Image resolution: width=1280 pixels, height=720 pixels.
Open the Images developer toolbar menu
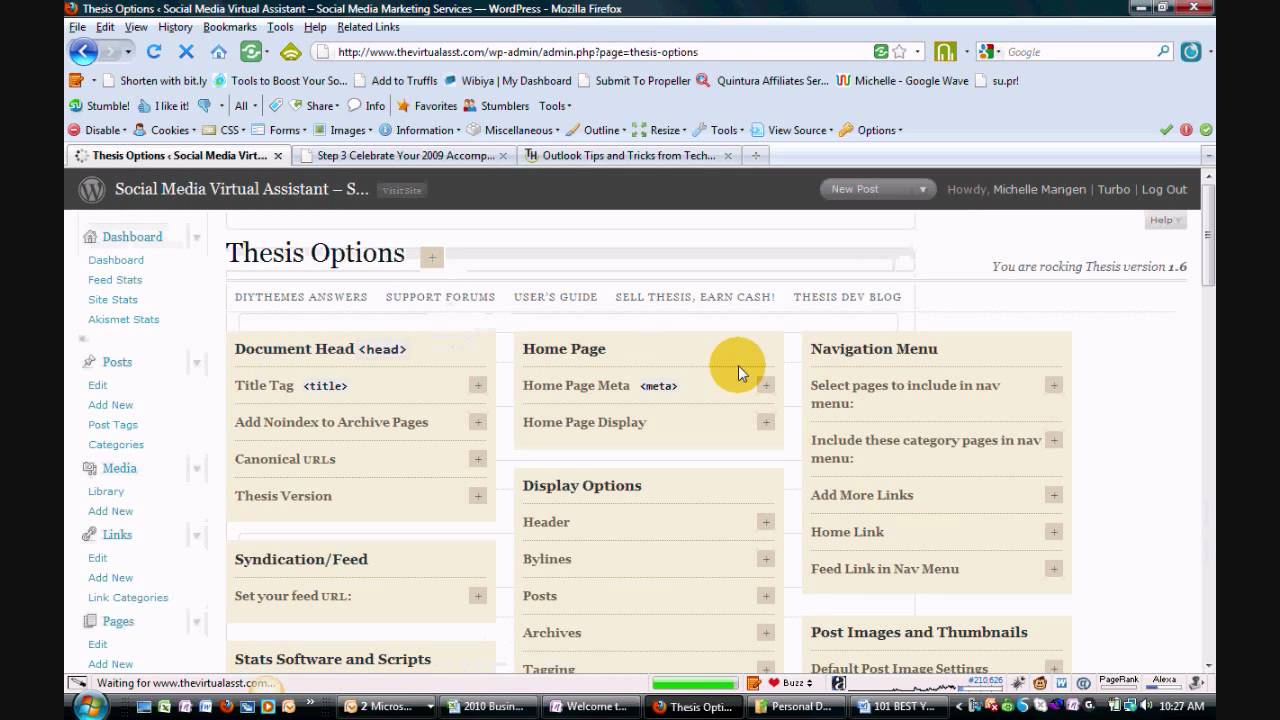click(342, 130)
